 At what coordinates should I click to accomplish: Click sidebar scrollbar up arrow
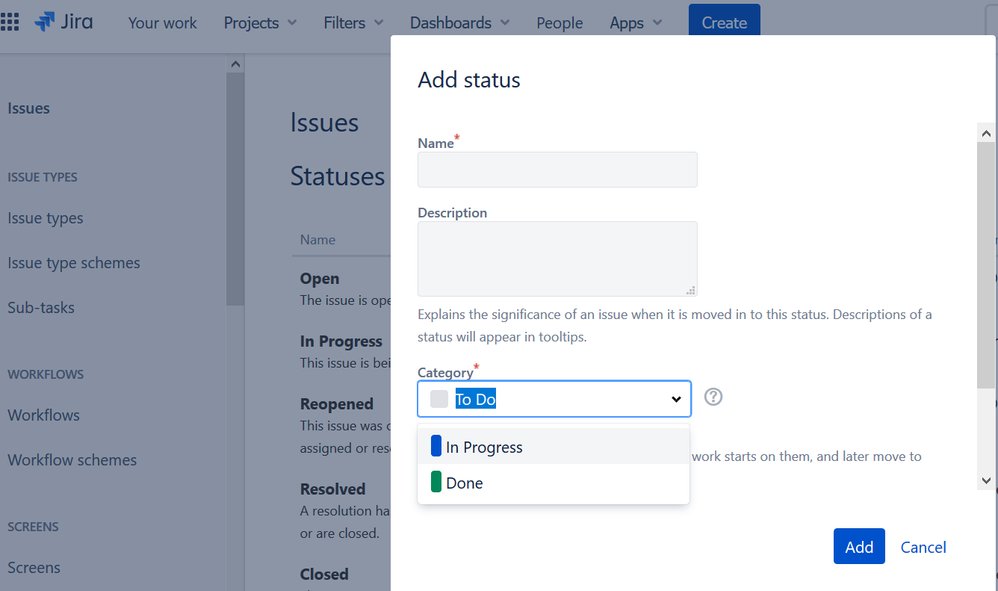[x=235, y=64]
